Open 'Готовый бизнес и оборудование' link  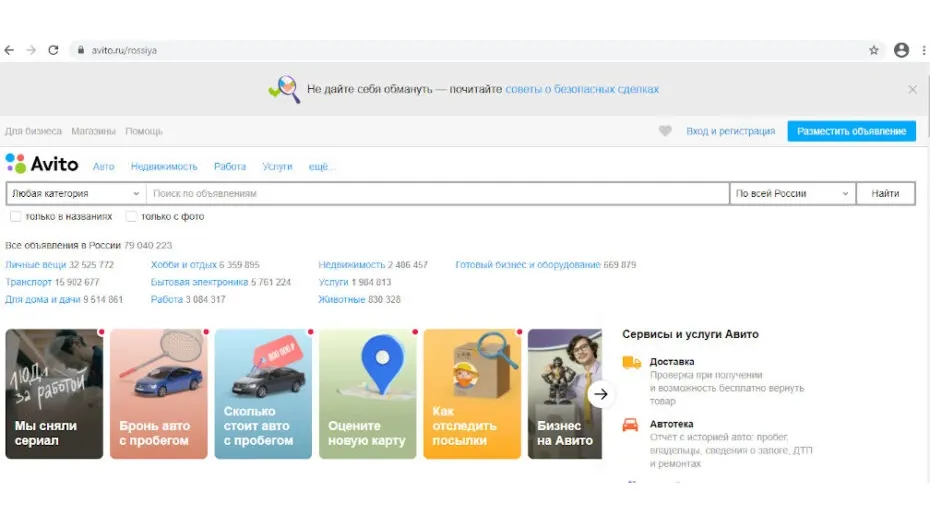[528, 265]
